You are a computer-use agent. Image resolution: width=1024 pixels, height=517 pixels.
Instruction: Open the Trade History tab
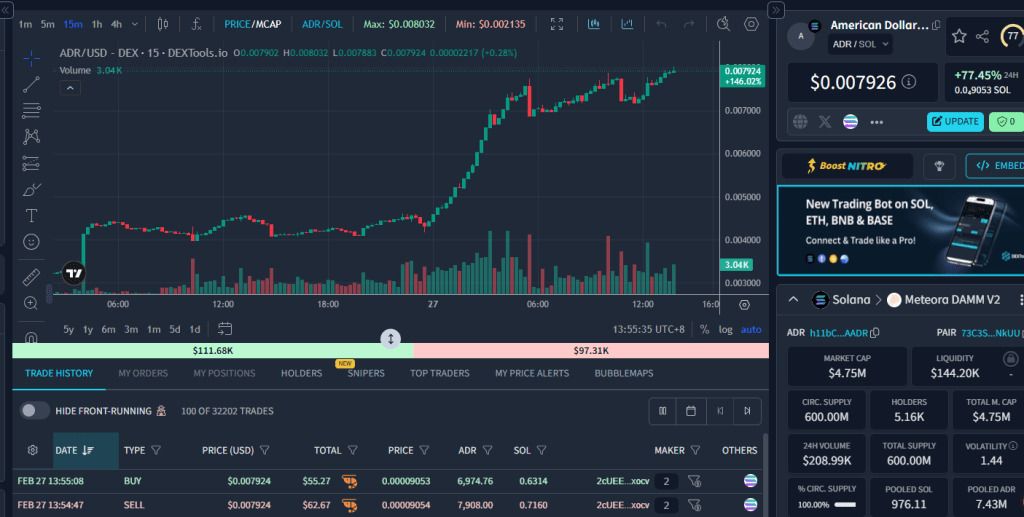(59, 373)
